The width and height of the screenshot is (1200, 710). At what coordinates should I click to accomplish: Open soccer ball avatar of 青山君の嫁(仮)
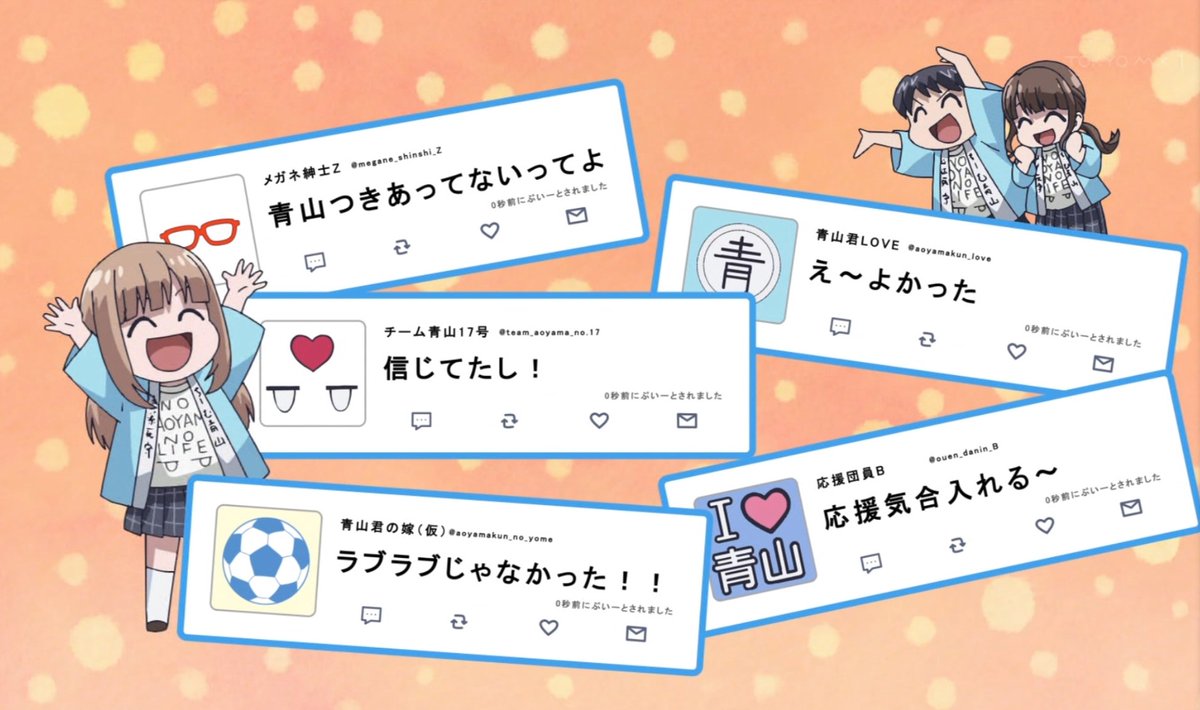(266, 558)
